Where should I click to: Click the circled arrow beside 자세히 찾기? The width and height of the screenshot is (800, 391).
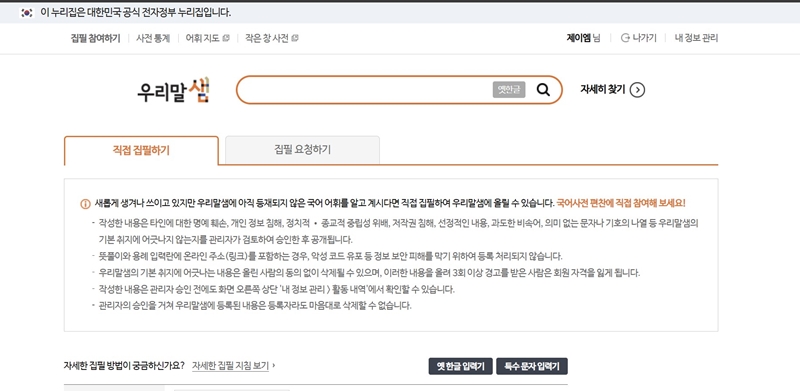pos(637,90)
